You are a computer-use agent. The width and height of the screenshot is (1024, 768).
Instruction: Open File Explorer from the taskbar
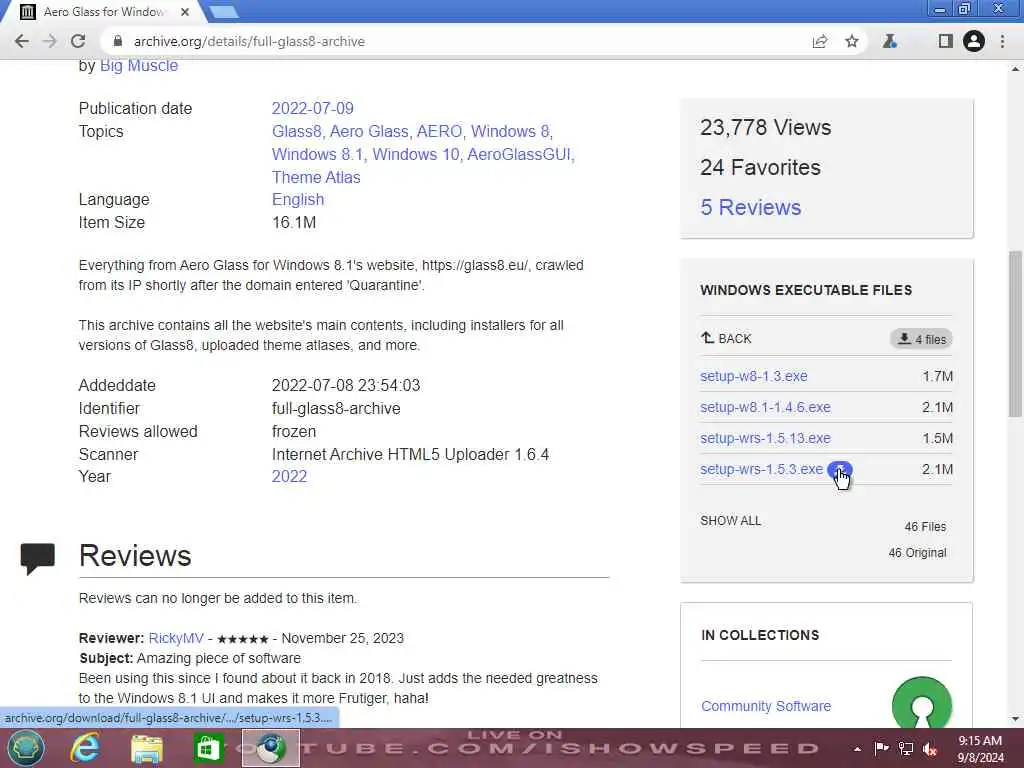(x=147, y=748)
